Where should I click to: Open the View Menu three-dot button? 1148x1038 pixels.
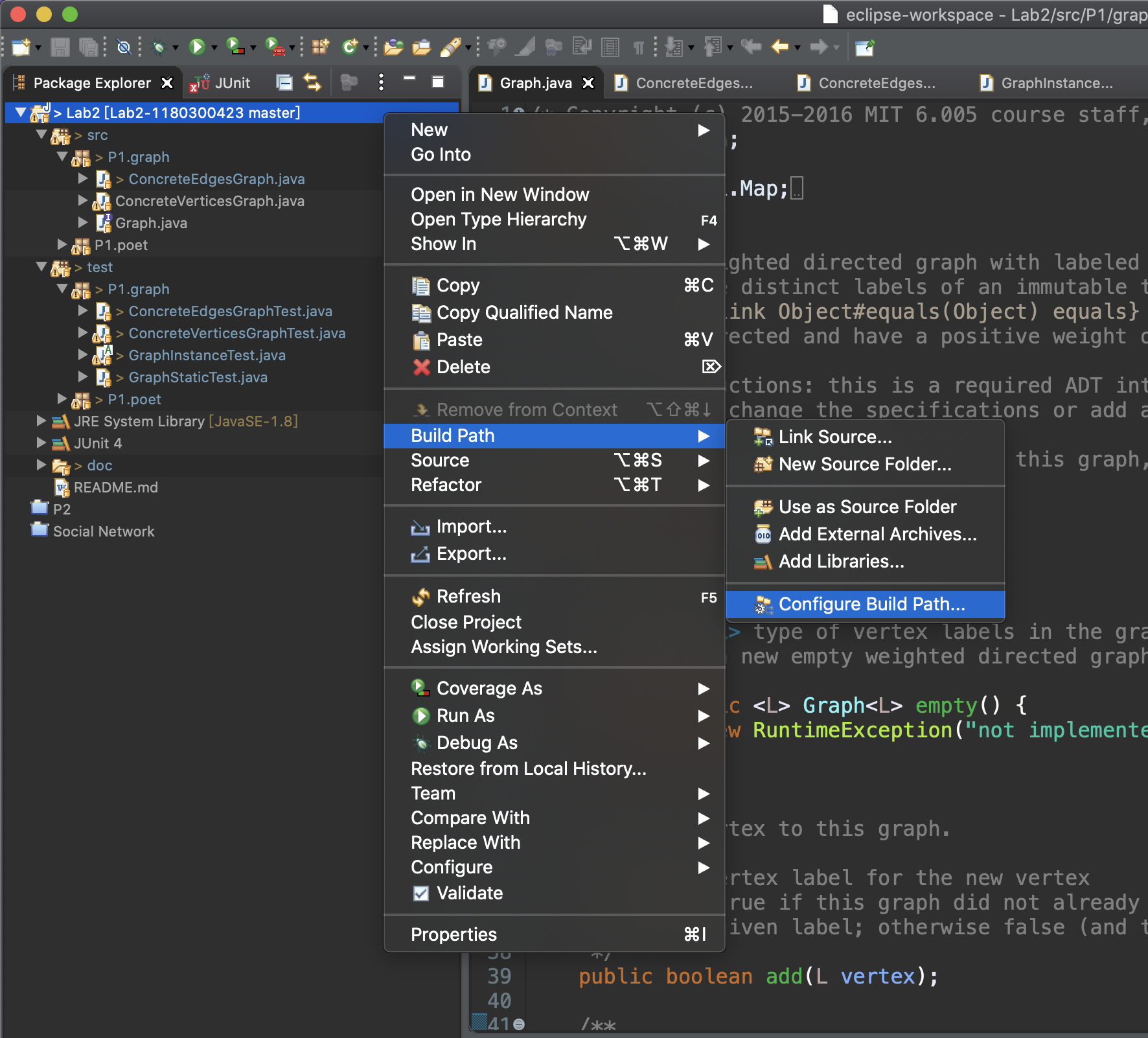(x=381, y=82)
